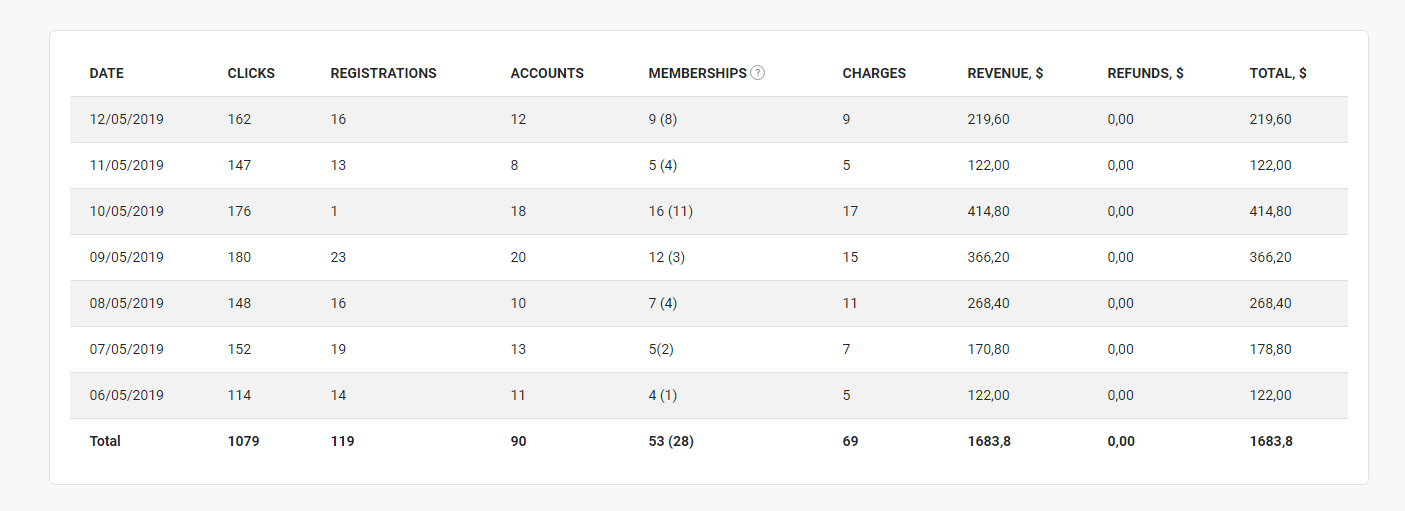Screen dimensions: 1405x511
Task: Click the 11/05/2019 date cell
Action: [x=127, y=165]
